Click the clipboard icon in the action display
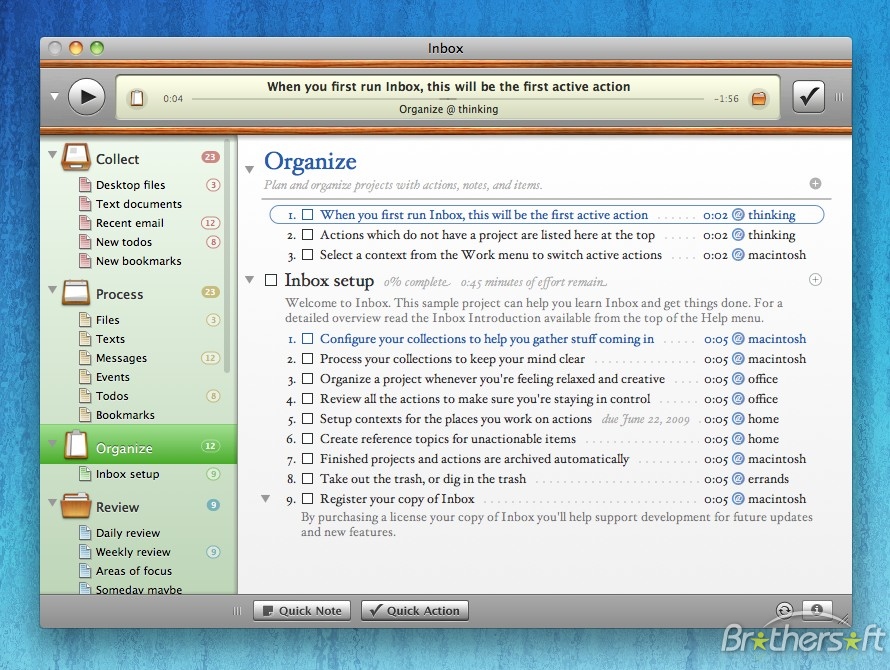 [x=137, y=98]
